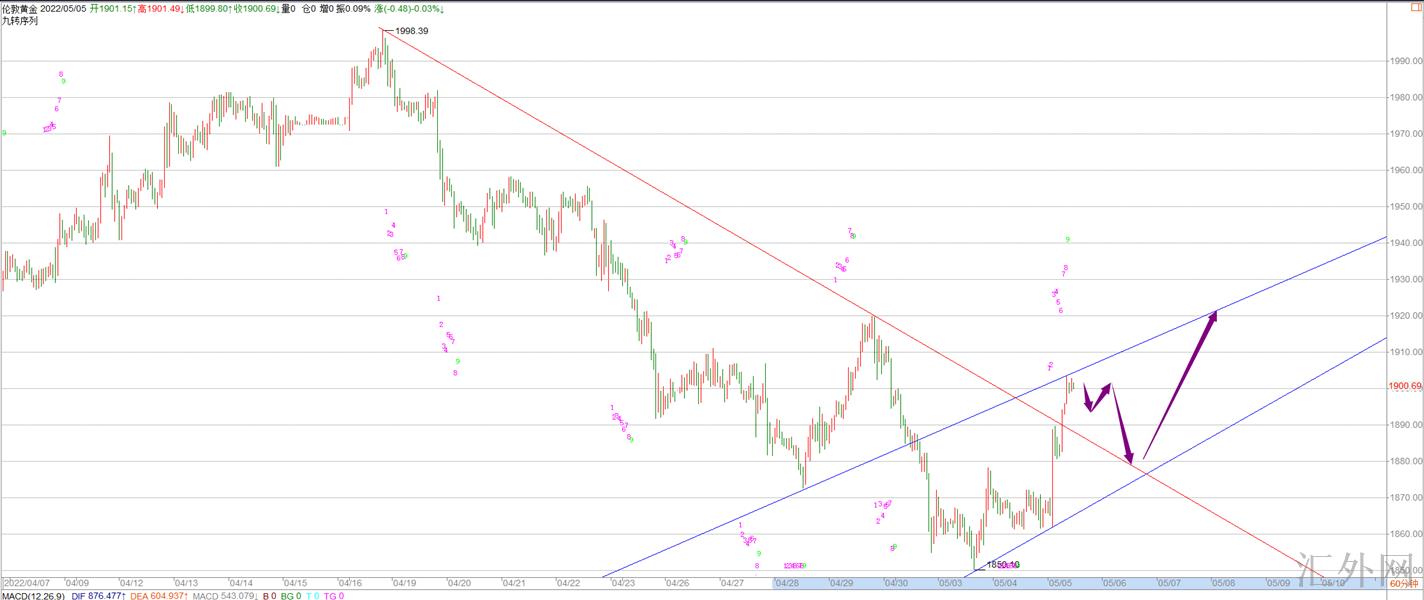Image resolution: width=1424 pixels, height=600 pixels.
Task: Select the small purple down arrow near 1900
Action: tap(1090, 400)
